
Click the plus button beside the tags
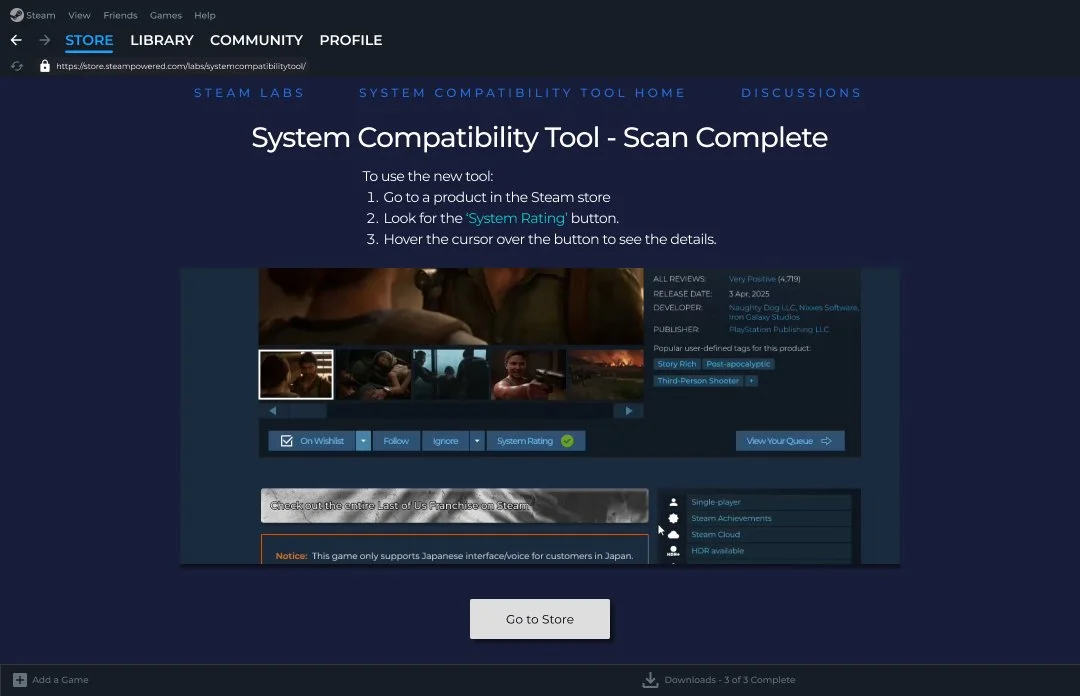click(x=751, y=380)
